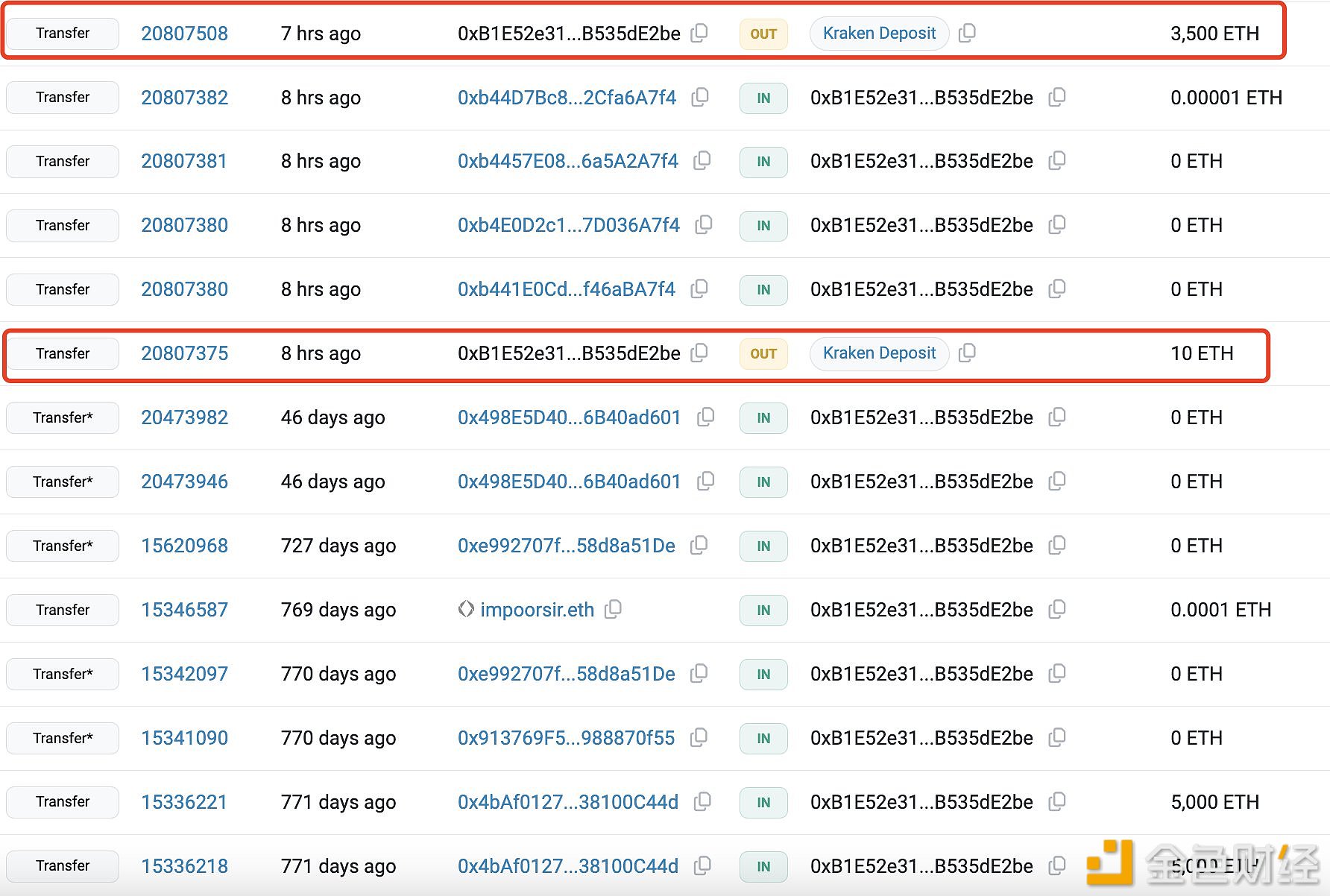The image size is (1330, 896).
Task: Copy address 0xb4E0D2c1...7D036A7f4
Action: pyautogui.click(x=704, y=224)
